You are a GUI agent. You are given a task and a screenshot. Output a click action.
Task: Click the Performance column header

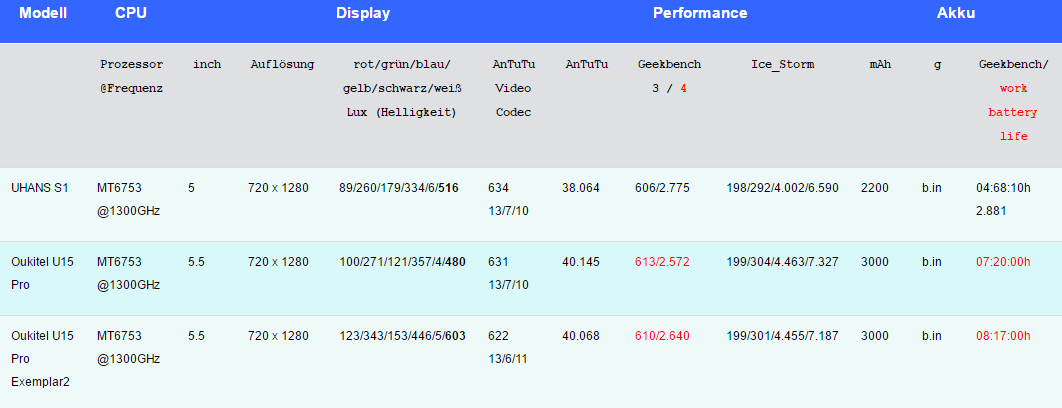pos(700,13)
